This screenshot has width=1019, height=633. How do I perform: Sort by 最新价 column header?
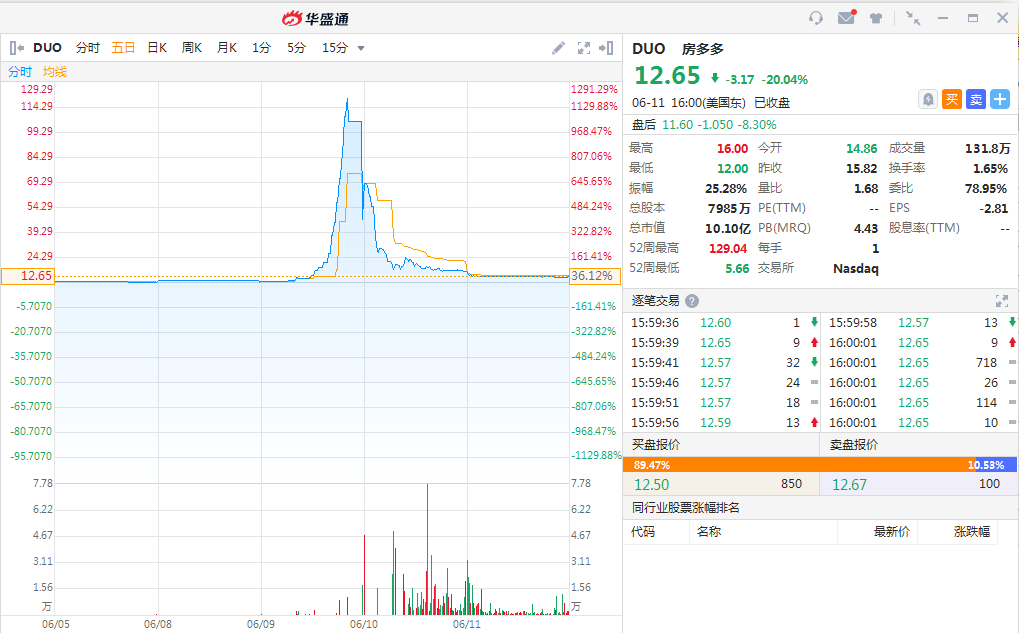892,532
